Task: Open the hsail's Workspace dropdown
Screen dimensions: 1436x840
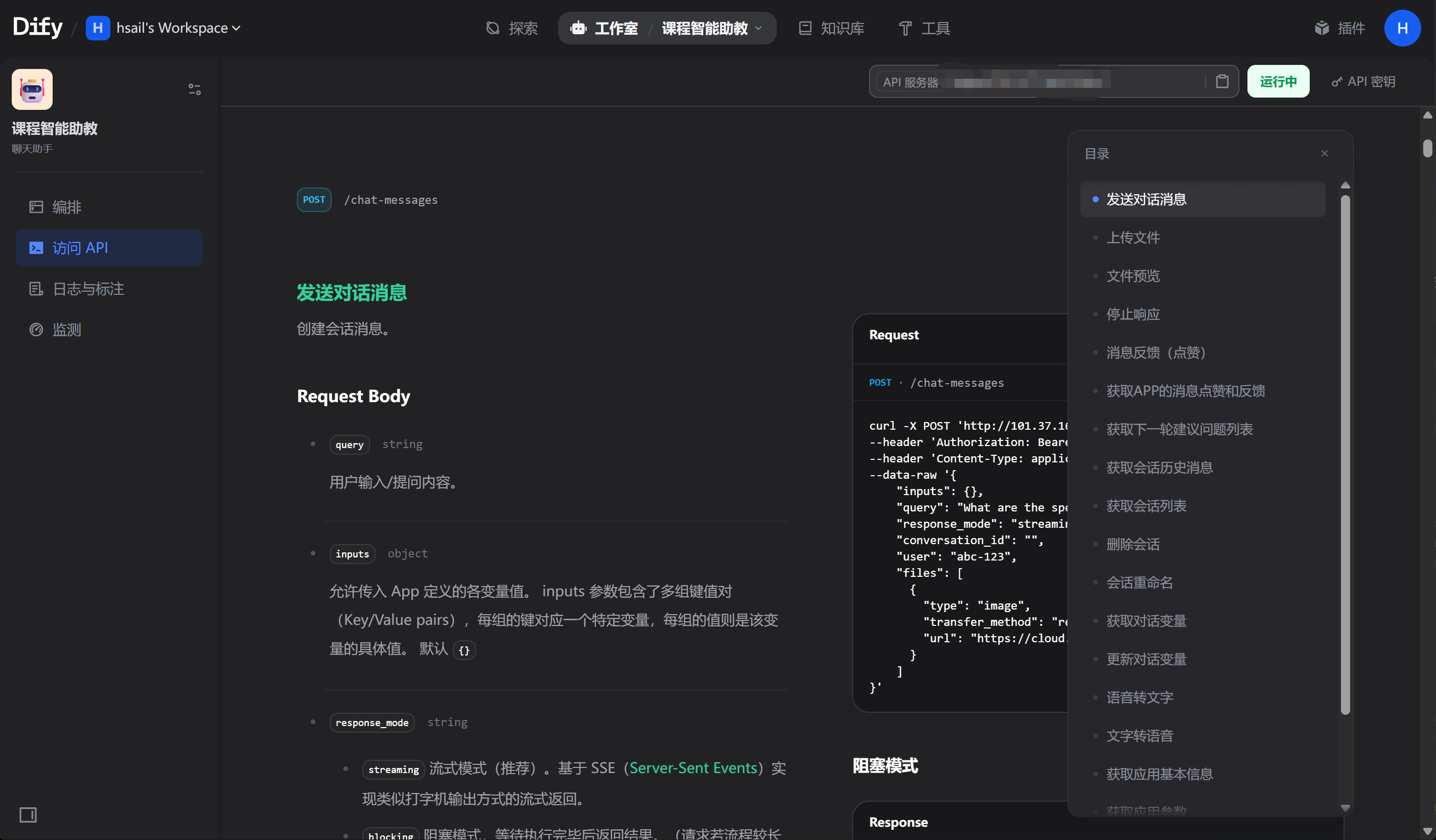Action: [x=178, y=28]
